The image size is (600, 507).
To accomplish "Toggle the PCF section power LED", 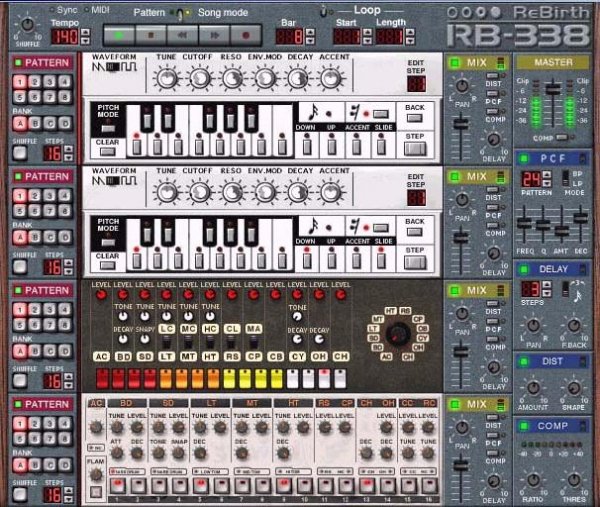I will pos(524,158).
